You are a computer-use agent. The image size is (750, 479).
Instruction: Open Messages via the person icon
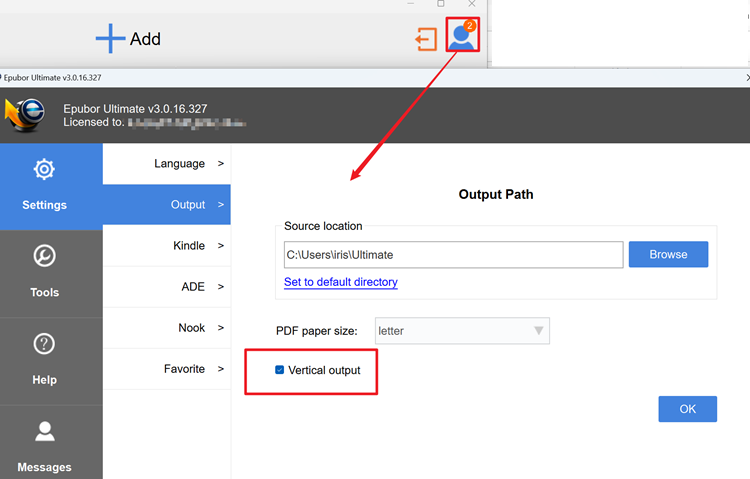coord(44,431)
